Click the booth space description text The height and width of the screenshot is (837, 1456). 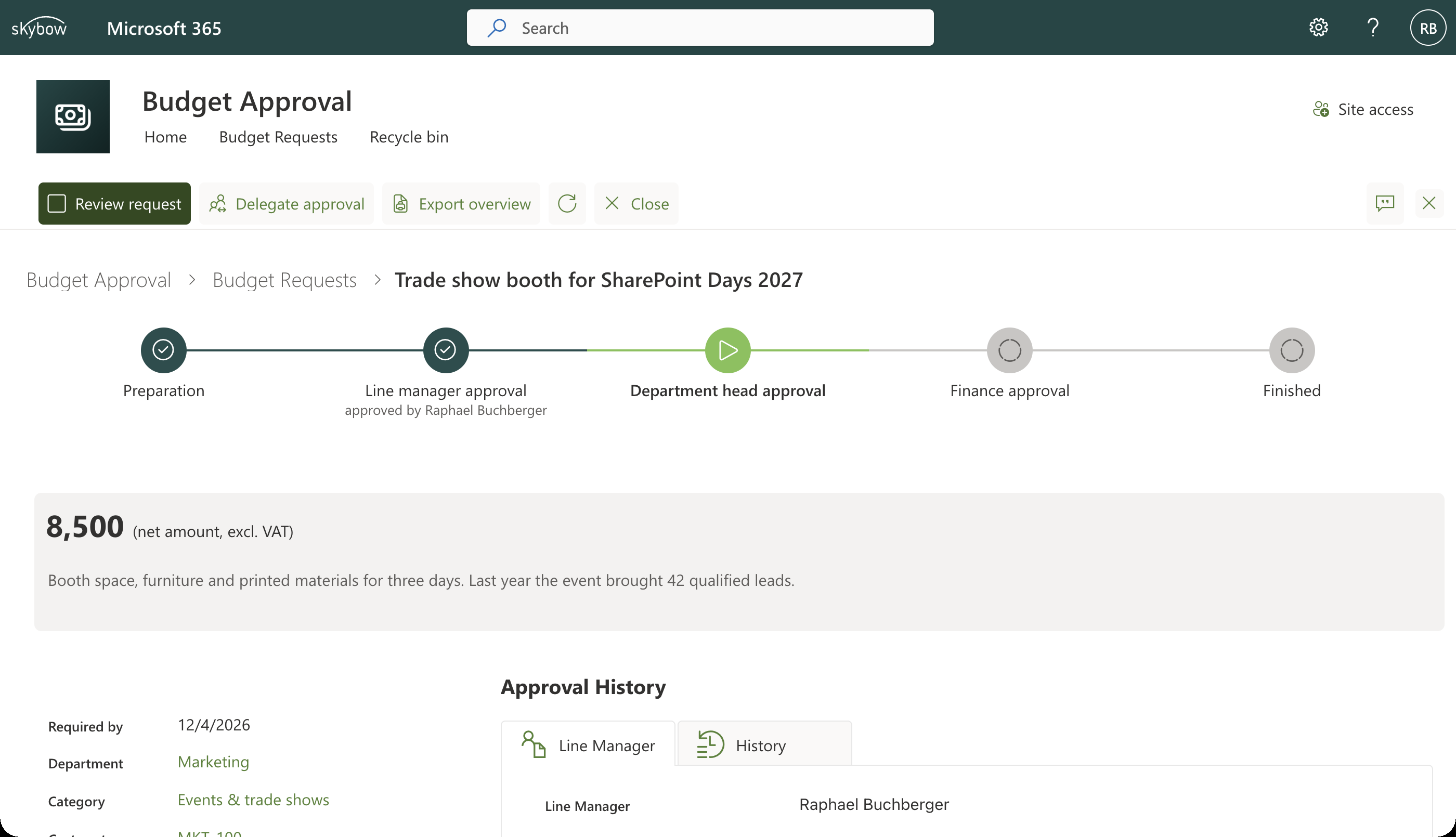[x=421, y=581]
